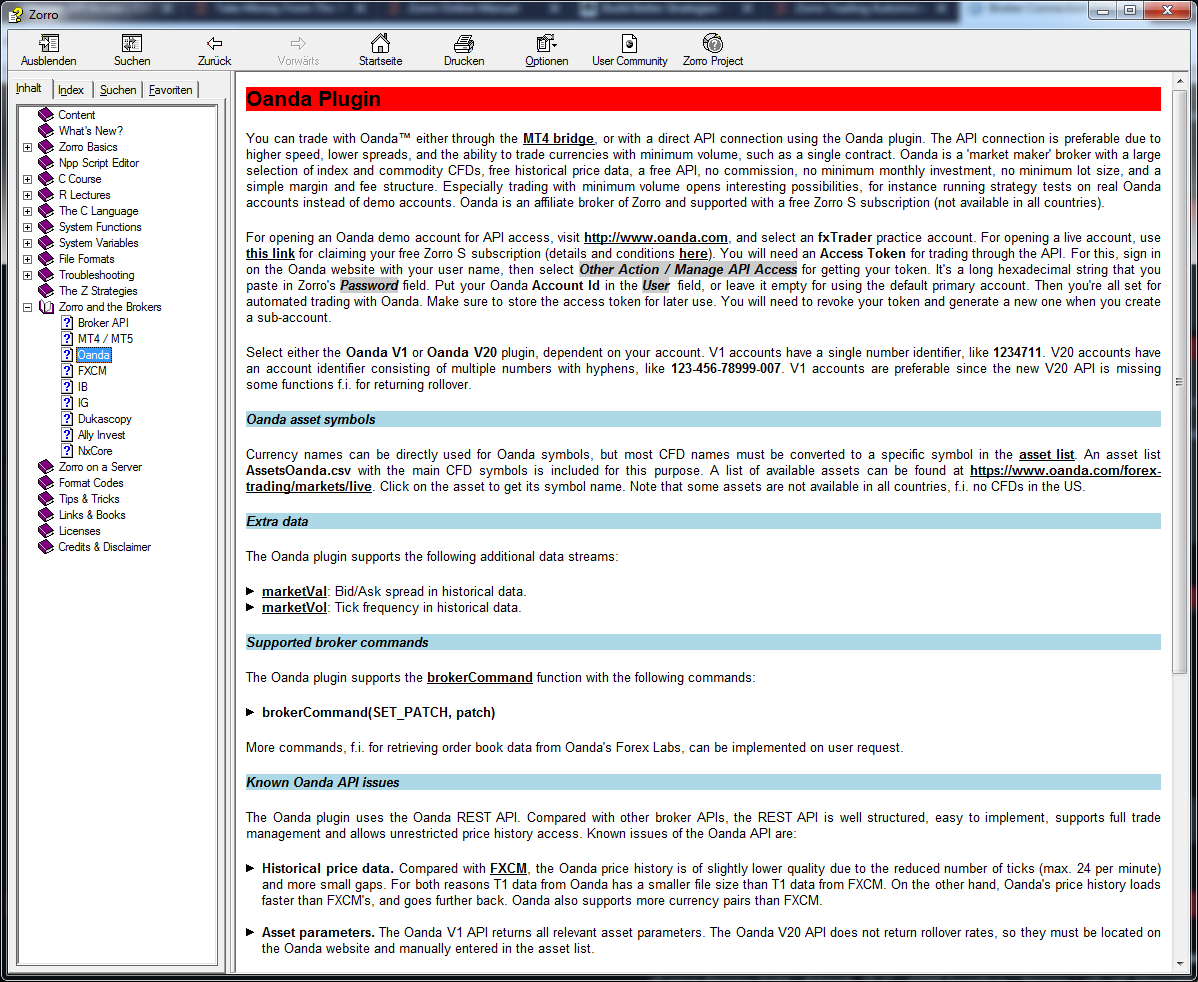Click 'here' details and conditions link
The image size is (1198, 982).
coord(693,254)
